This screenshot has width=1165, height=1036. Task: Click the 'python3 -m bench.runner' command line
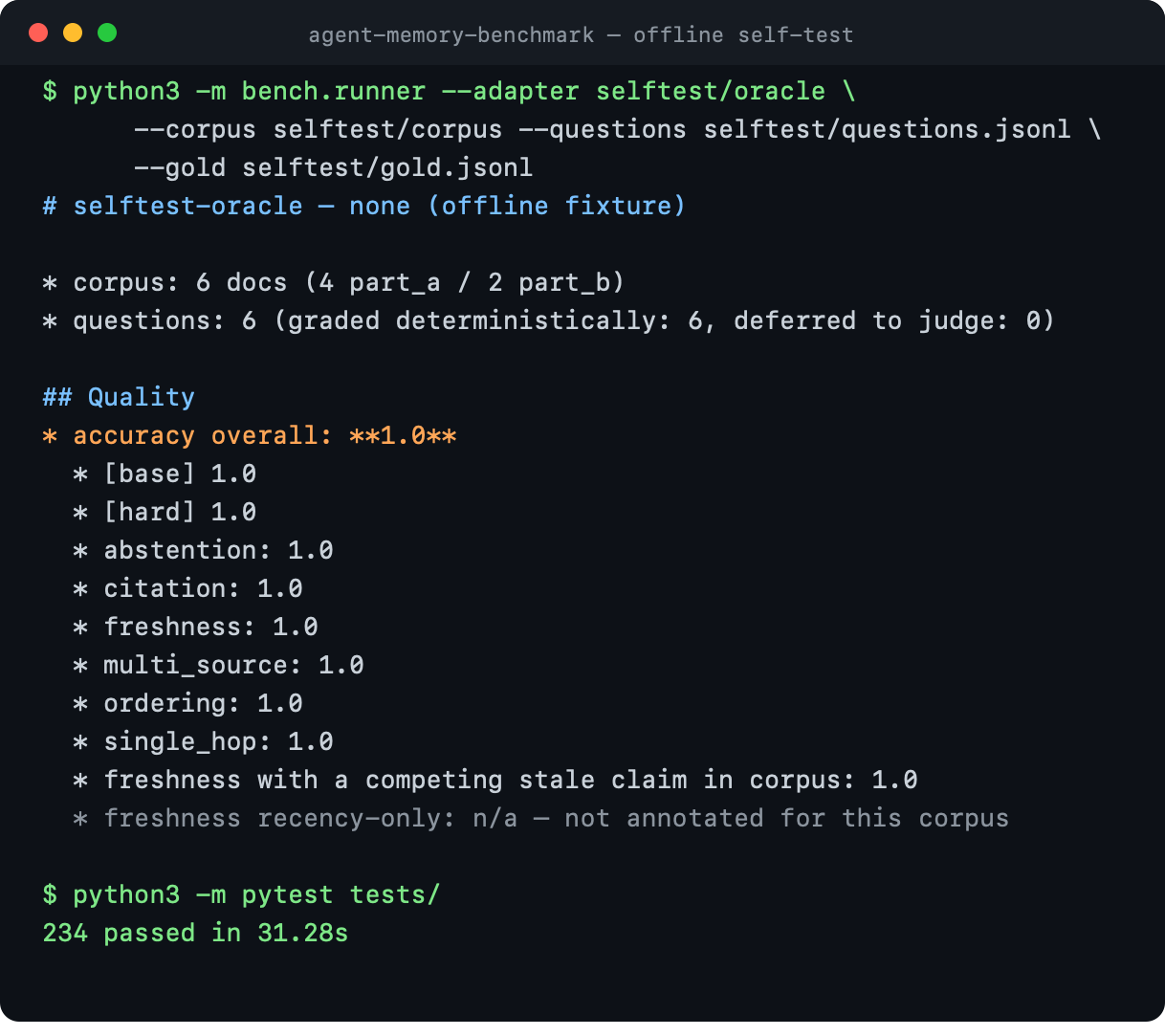pyautogui.click(x=449, y=91)
